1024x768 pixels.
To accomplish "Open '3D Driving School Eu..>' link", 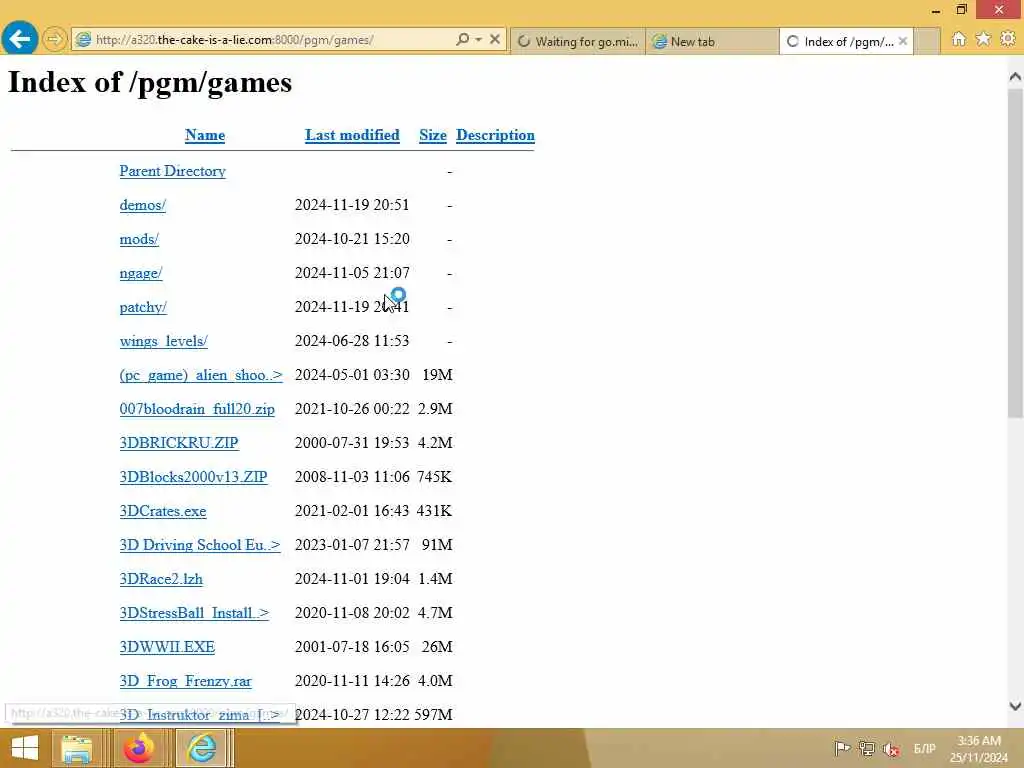I will [x=200, y=545].
